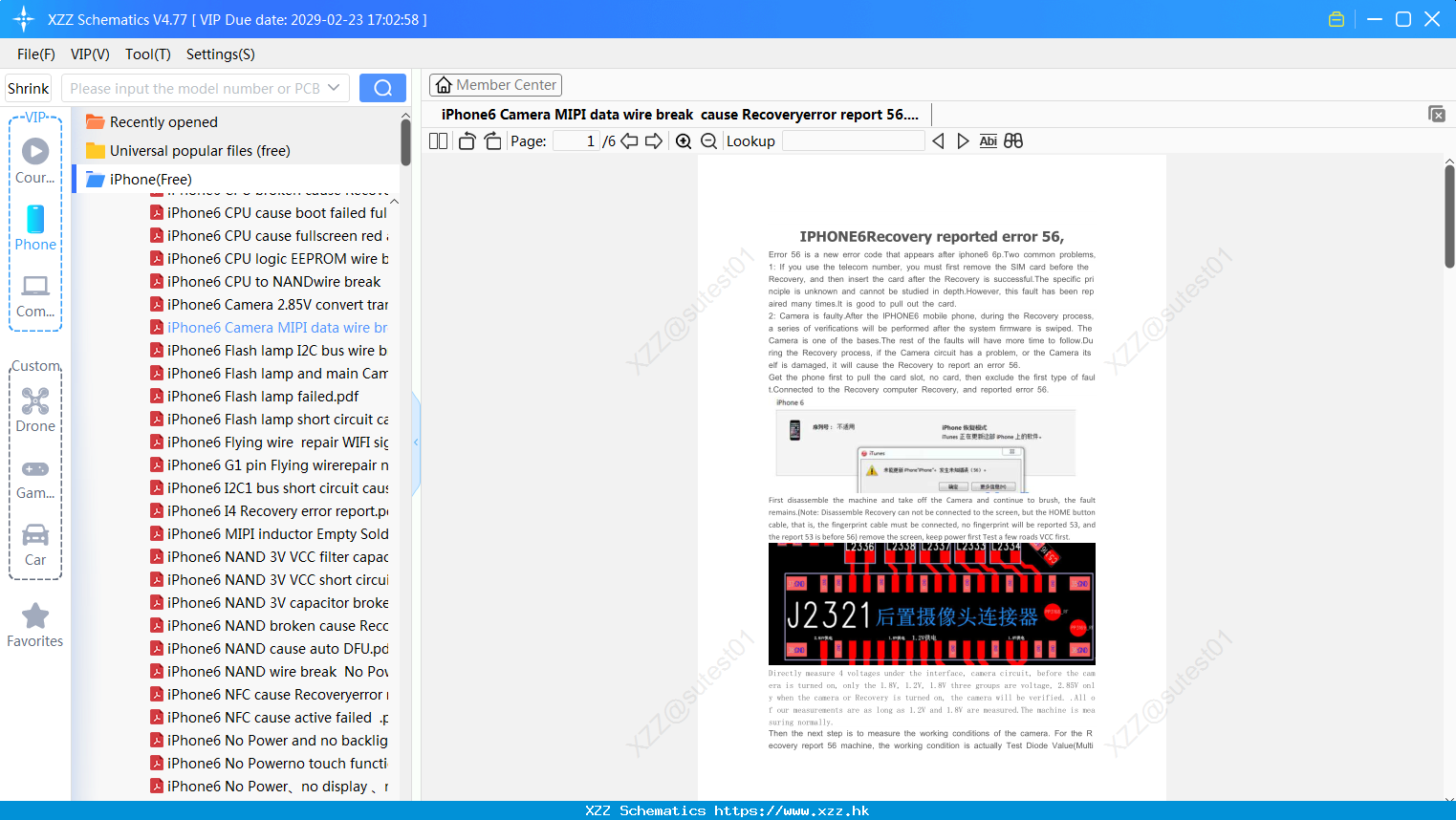Find previous lookup match
Viewport: 1456px width, 820px height.
click(938, 141)
